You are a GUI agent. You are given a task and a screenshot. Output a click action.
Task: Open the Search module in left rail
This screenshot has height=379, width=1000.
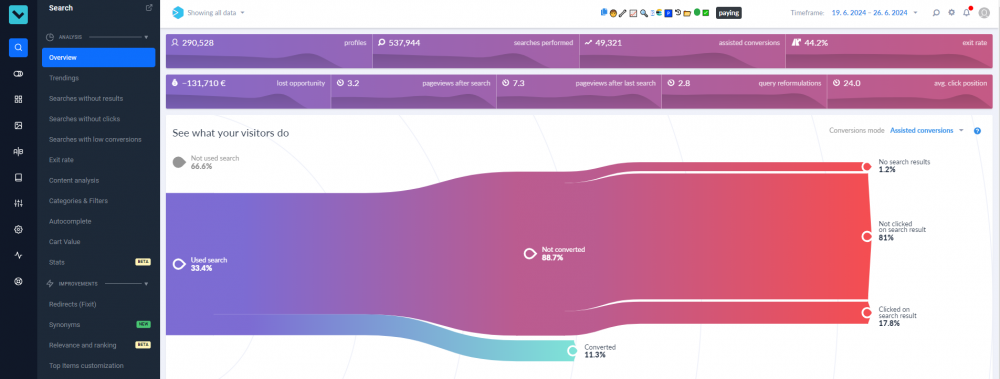point(18,47)
